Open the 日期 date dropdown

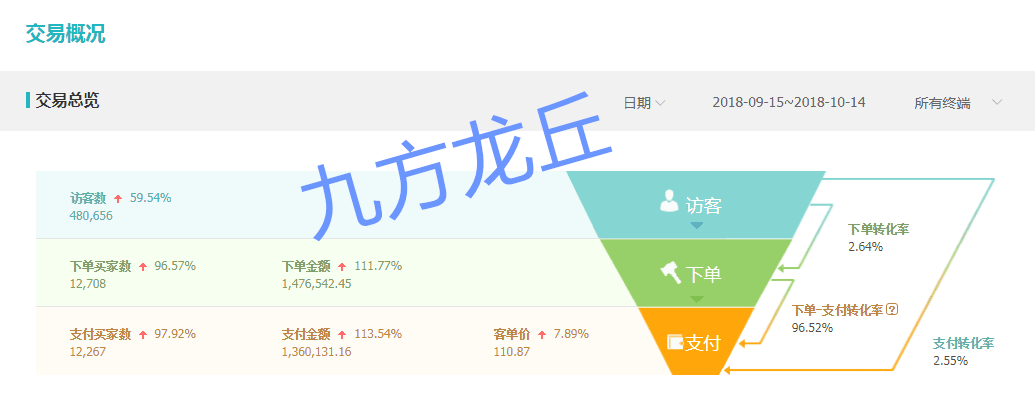coord(644,103)
